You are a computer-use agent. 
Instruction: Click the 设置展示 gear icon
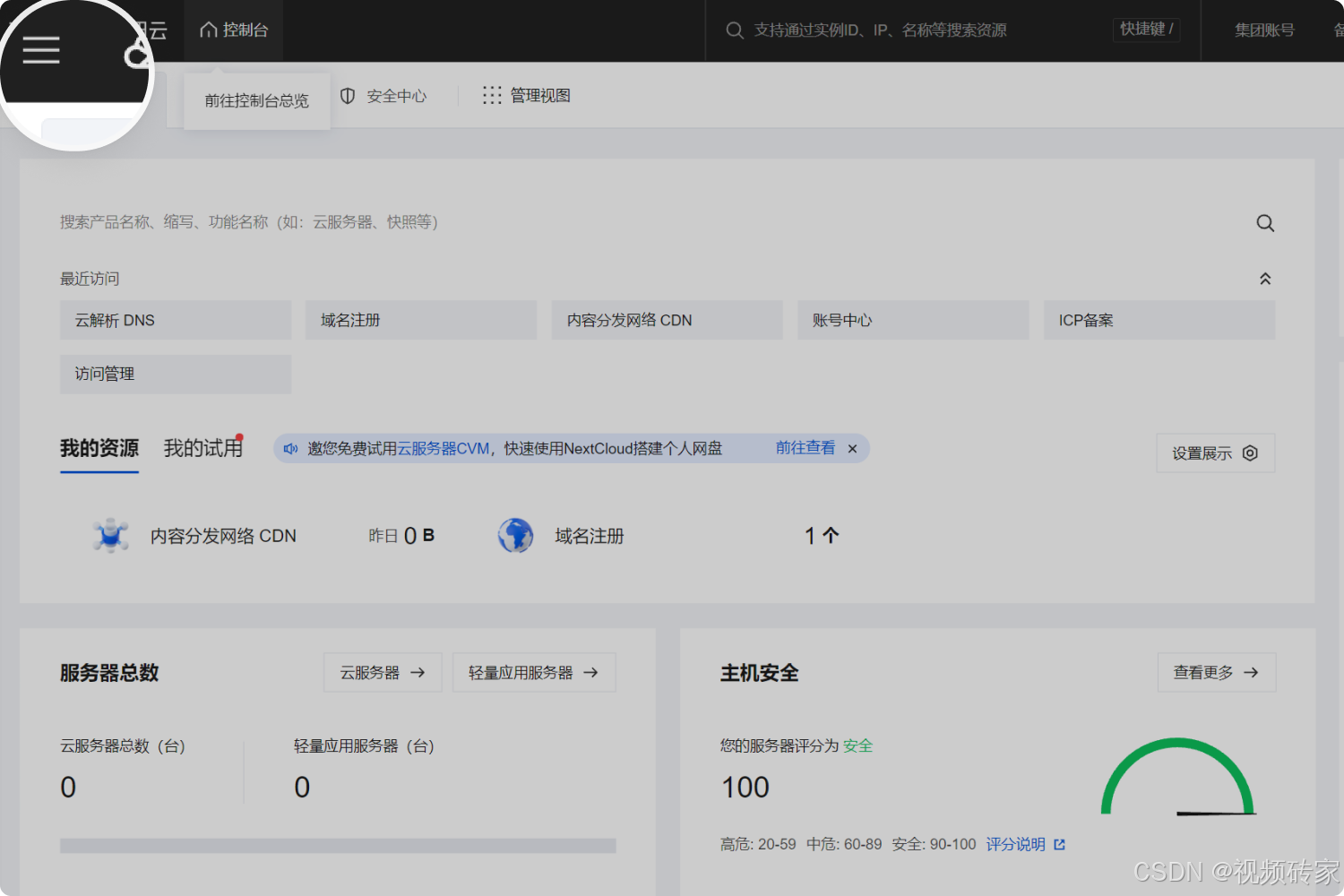pos(1251,453)
